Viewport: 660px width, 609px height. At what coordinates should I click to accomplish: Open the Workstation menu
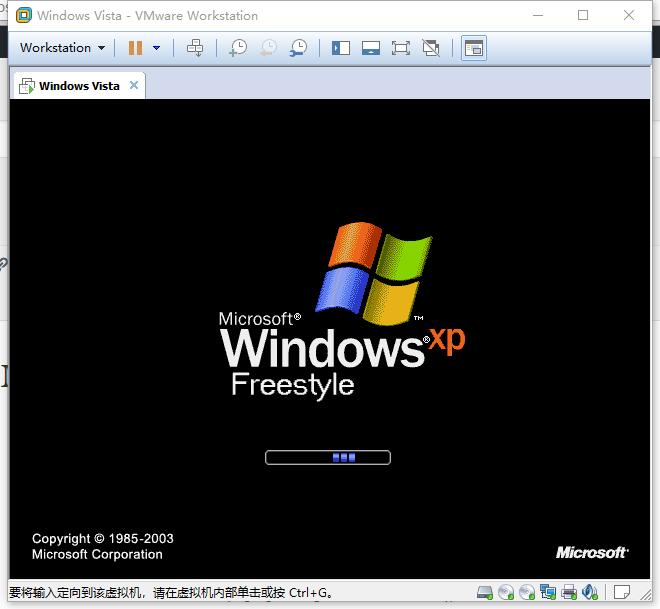click(62, 48)
